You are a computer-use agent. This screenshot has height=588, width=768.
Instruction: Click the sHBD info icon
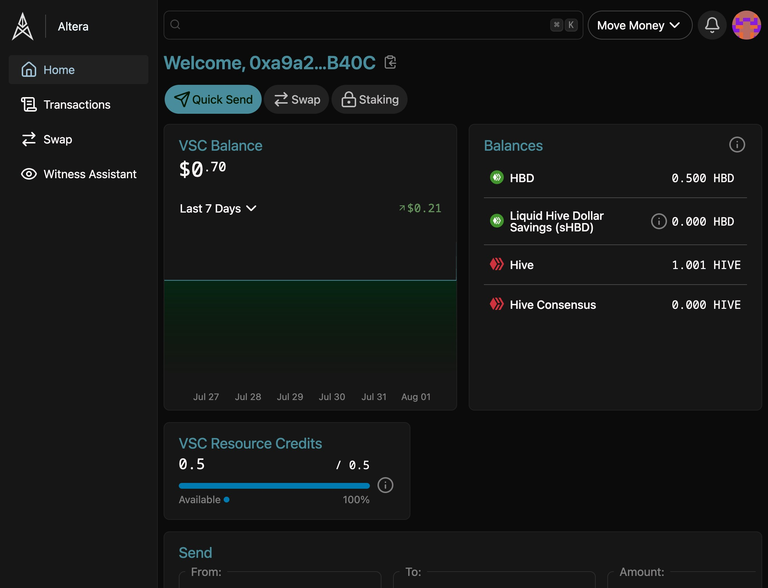(x=658, y=221)
